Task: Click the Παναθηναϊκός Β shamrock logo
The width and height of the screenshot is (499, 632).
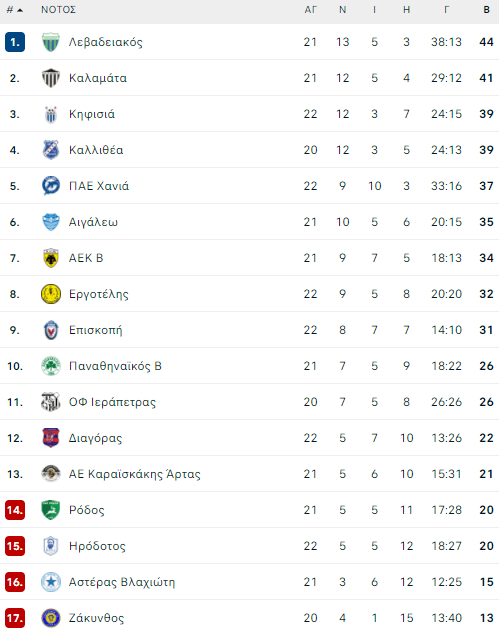Action: pyautogui.click(x=51, y=366)
